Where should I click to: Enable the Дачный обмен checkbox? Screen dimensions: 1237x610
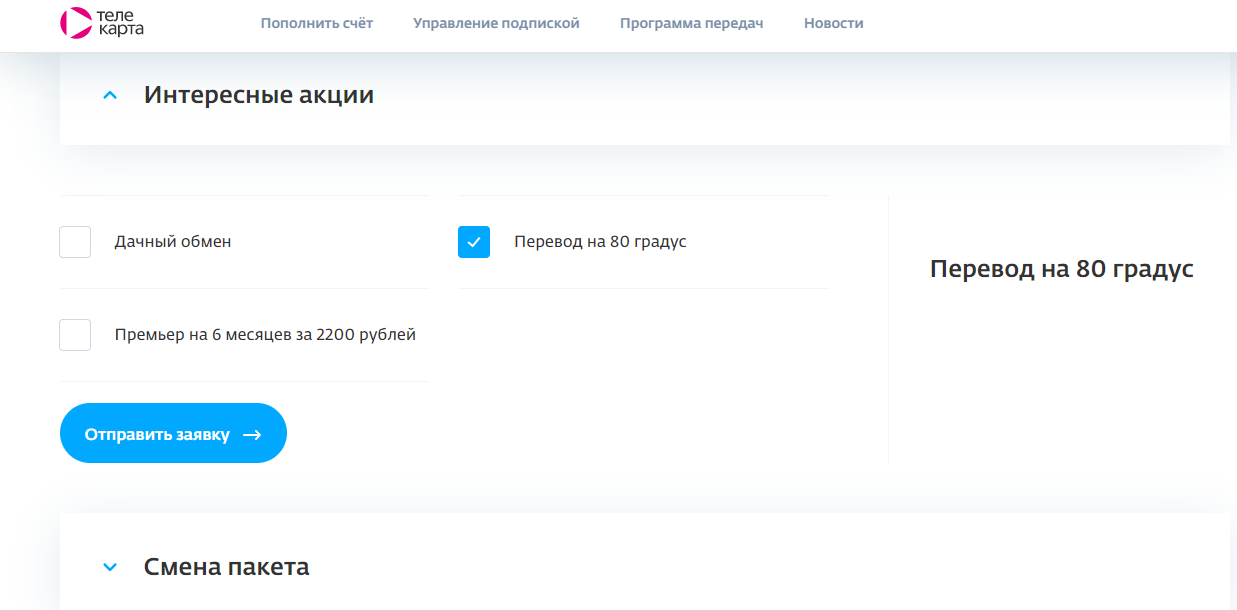[75, 242]
